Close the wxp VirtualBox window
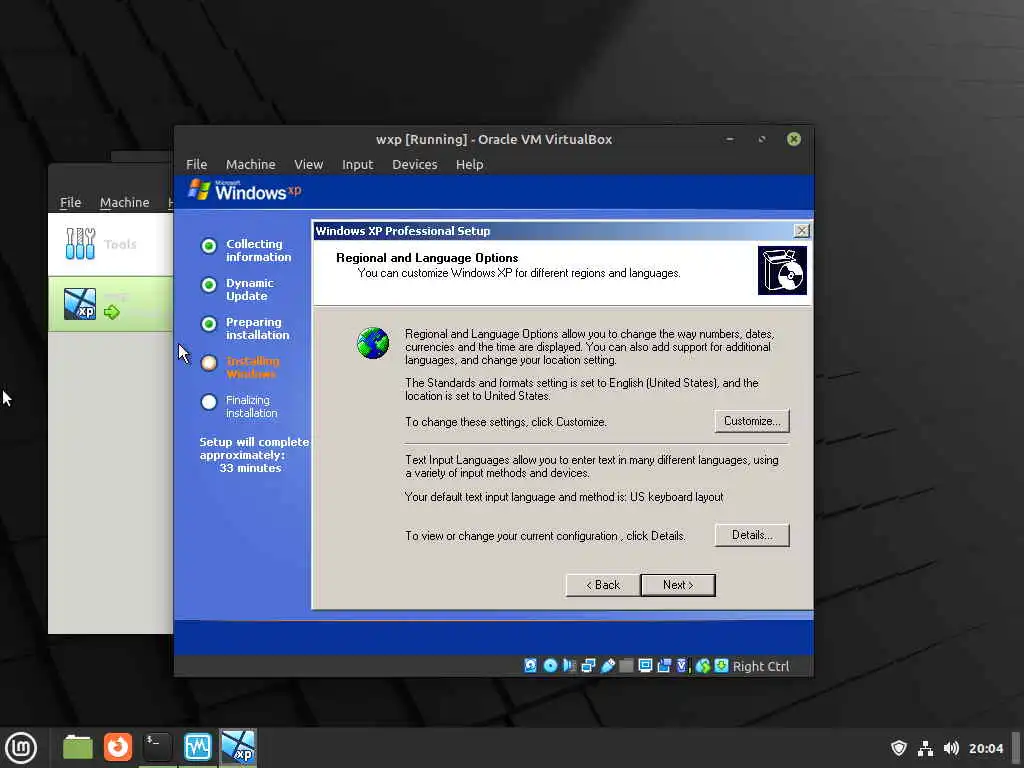This screenshot has width=1024, height=768. click(793, 139)
